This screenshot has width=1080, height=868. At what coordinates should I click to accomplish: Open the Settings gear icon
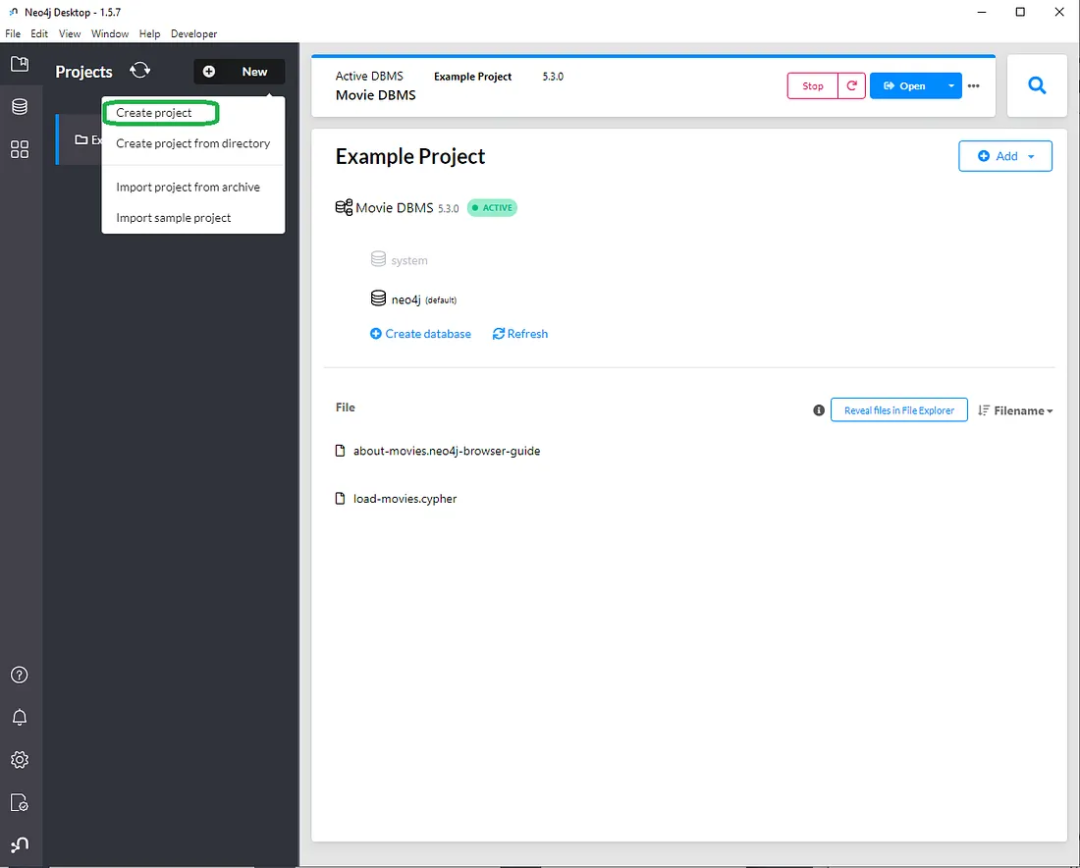(19, 760)
